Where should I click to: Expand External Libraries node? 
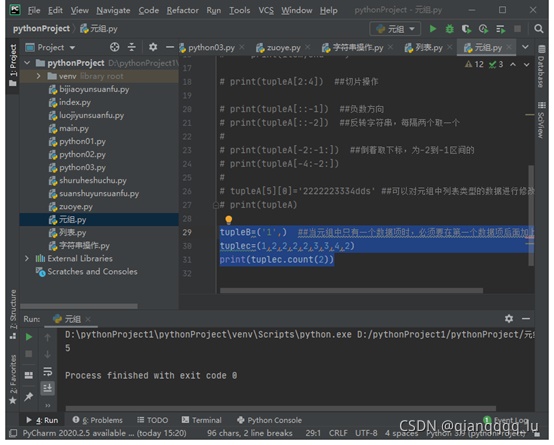(x=27, y=259)
